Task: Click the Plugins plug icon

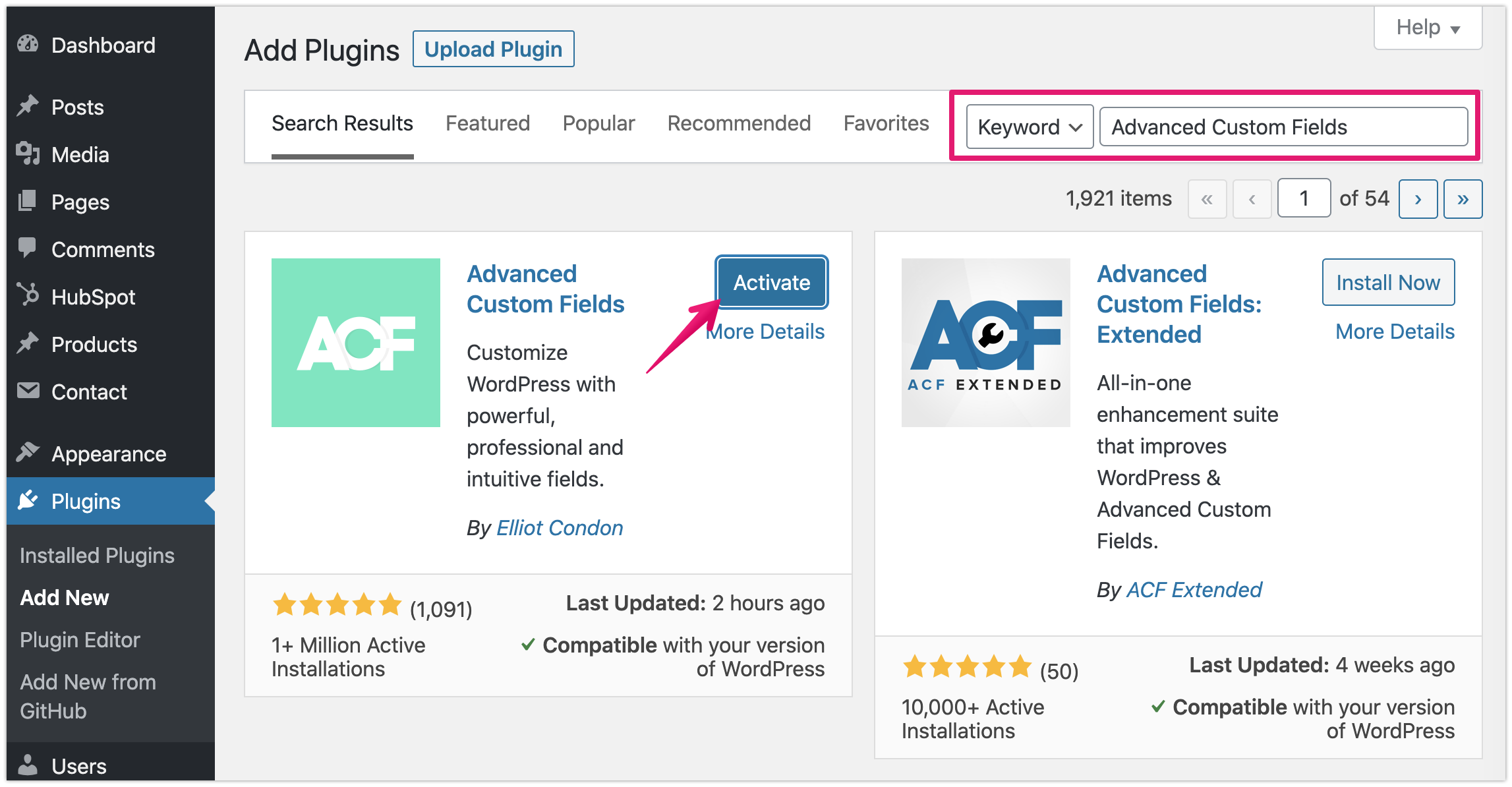Action: click(x=28, y=500)
